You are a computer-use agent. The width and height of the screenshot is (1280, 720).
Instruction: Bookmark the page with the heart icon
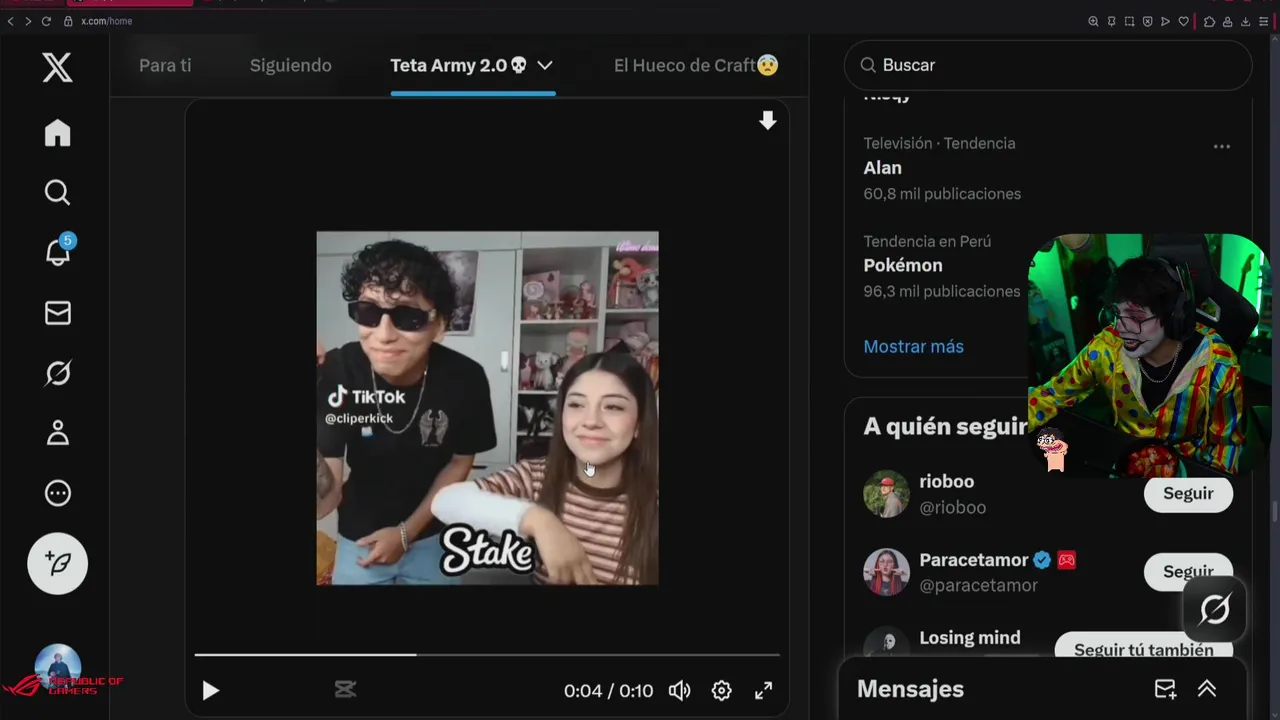pos(1184,21)
